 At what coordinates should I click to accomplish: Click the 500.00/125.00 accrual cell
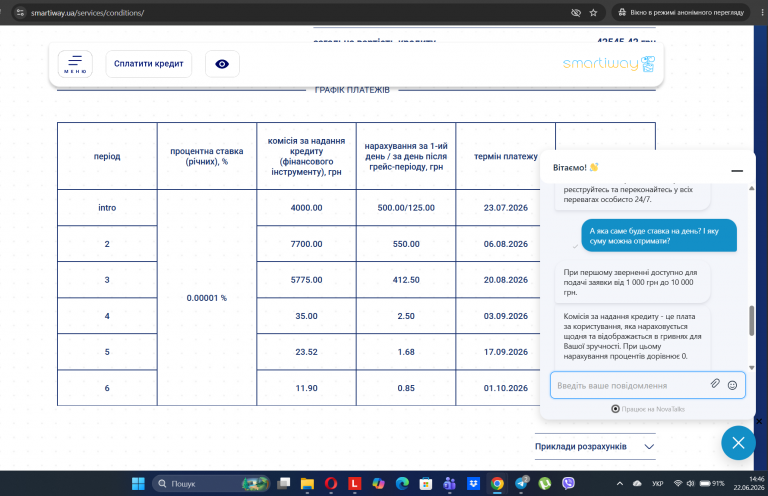point(406,208)
